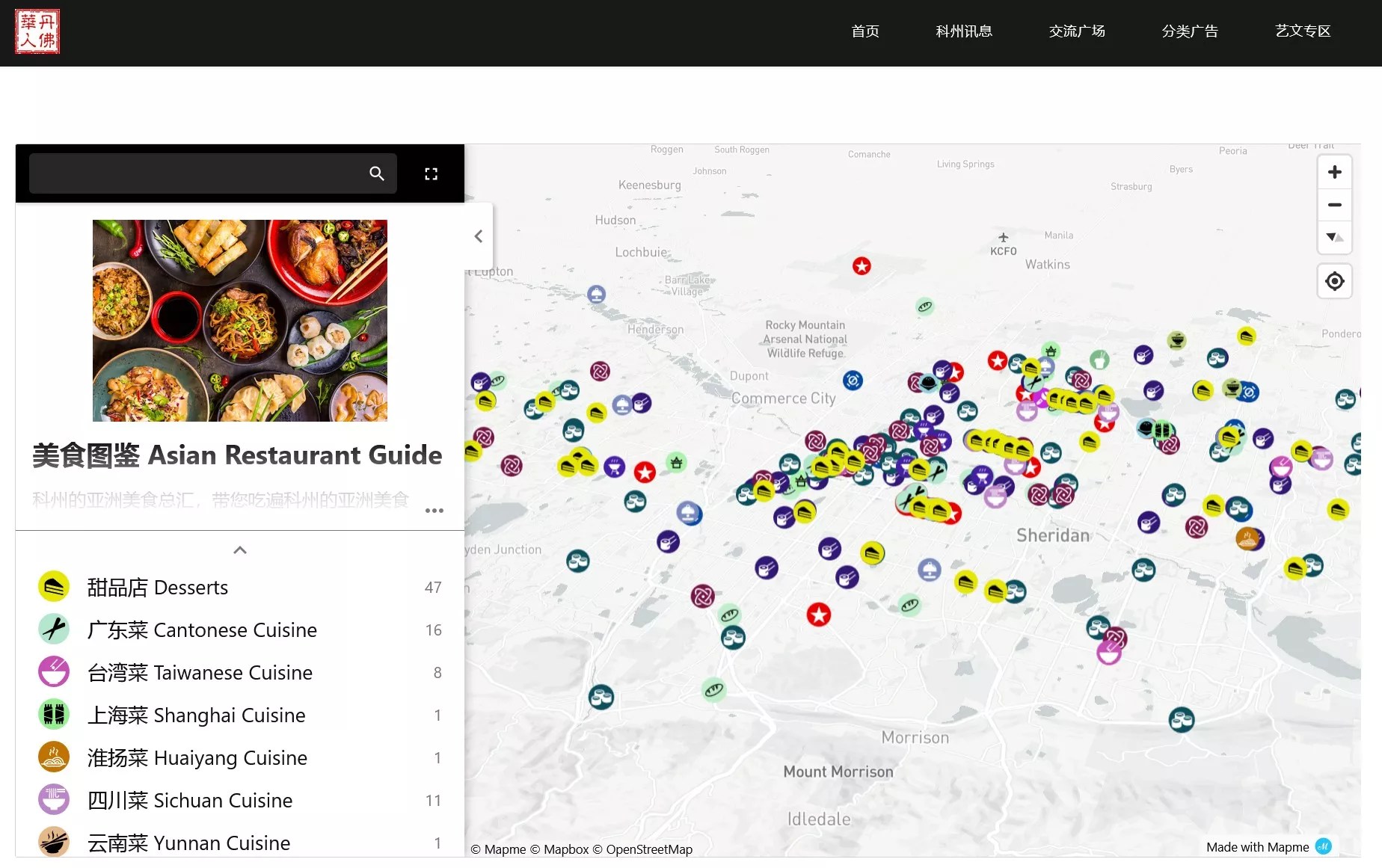1382x868 pixels.
Task: Collapse the left sidebar panel
Action: click(x=479, y=236)
